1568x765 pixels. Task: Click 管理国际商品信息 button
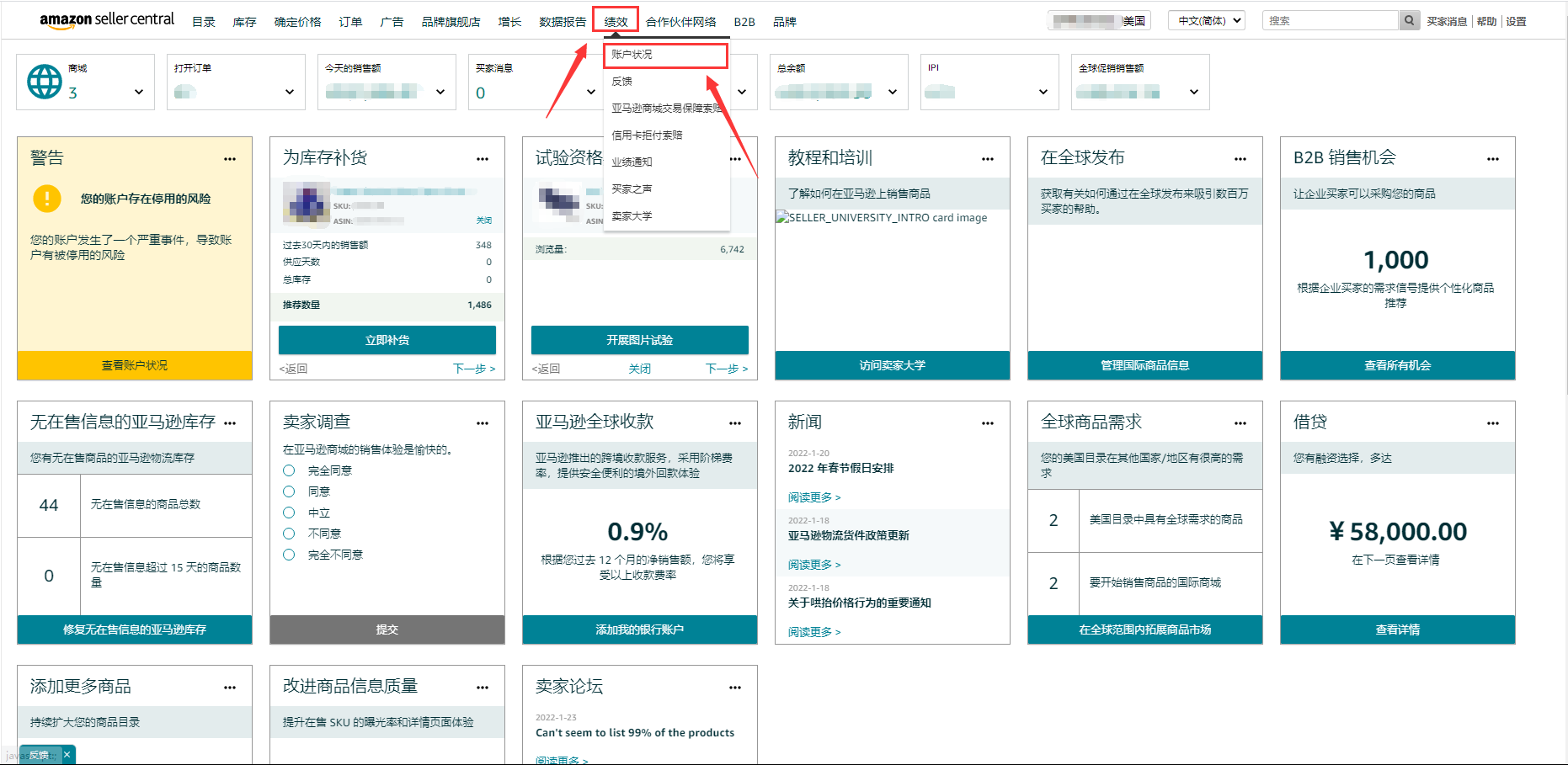tap(1145, 365)
